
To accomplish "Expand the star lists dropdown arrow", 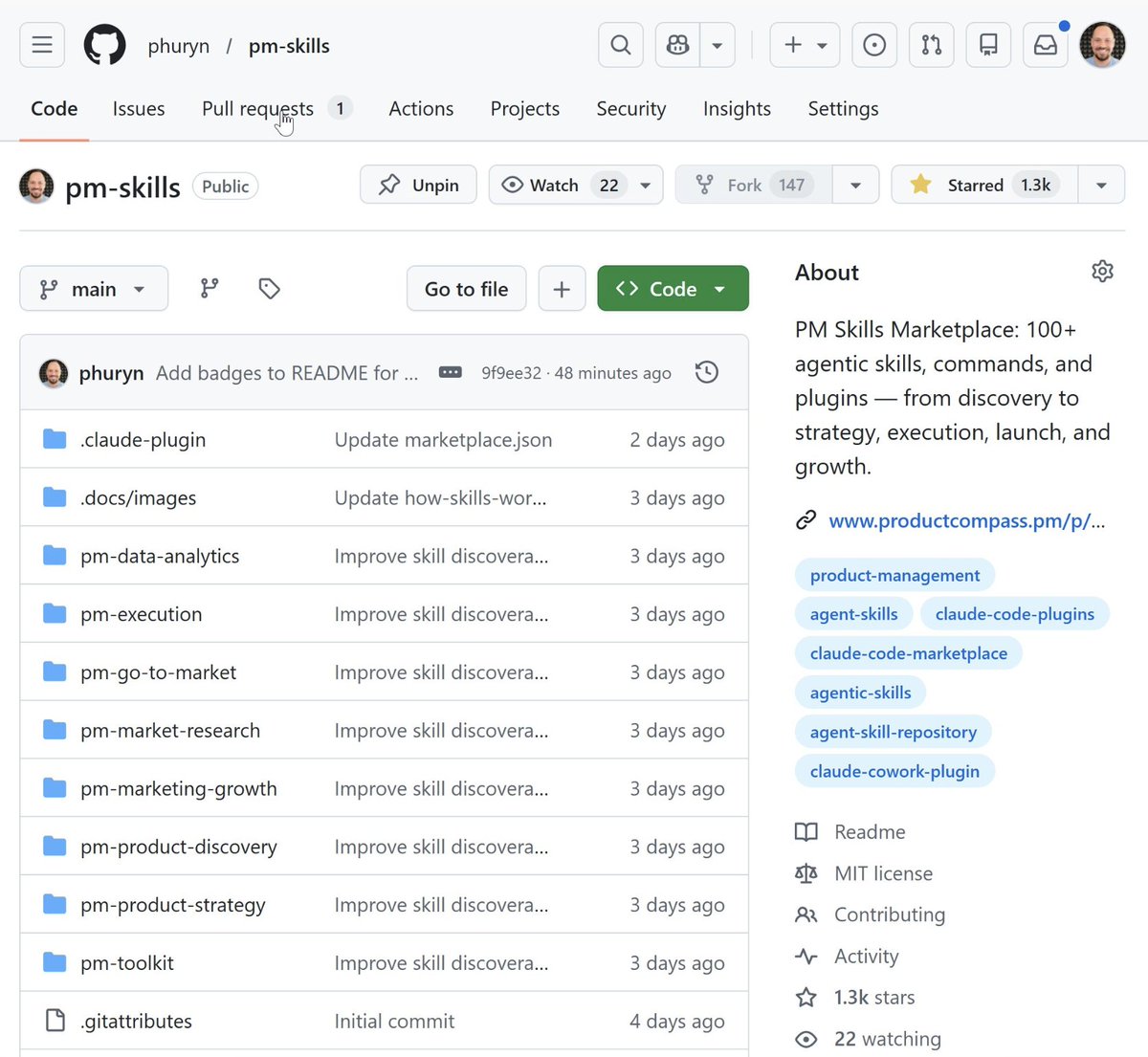I will 1101,186.
